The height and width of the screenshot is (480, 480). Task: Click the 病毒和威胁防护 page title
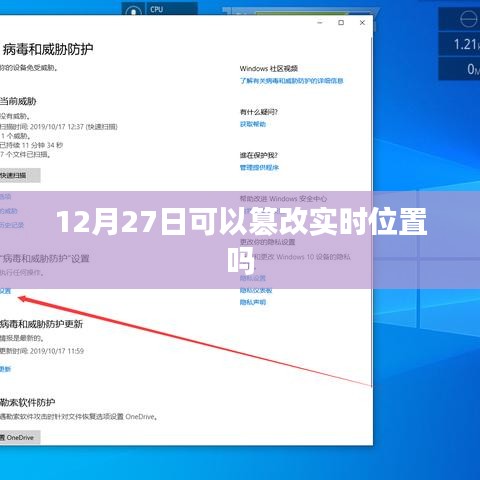tap(48, 50)
